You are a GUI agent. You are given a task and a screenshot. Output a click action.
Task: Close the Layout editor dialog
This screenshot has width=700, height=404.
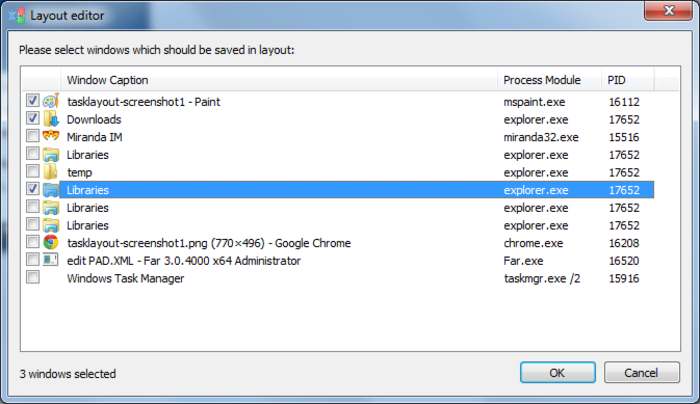pyautogui.click(x=668, y=11)
